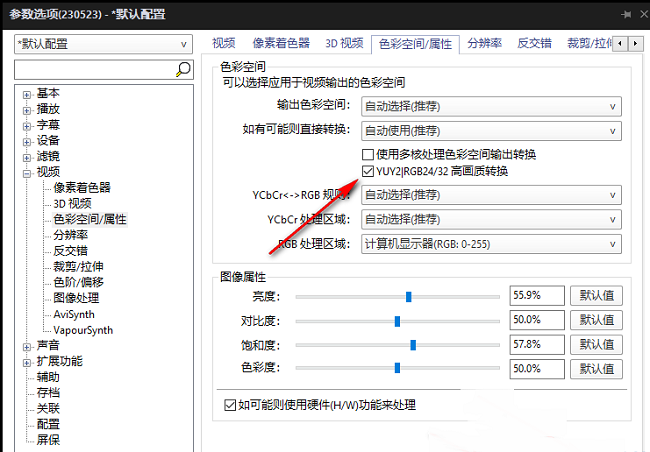Enable 使用多核处理色彩空间输出转换 checkbox

coord(367,155)
